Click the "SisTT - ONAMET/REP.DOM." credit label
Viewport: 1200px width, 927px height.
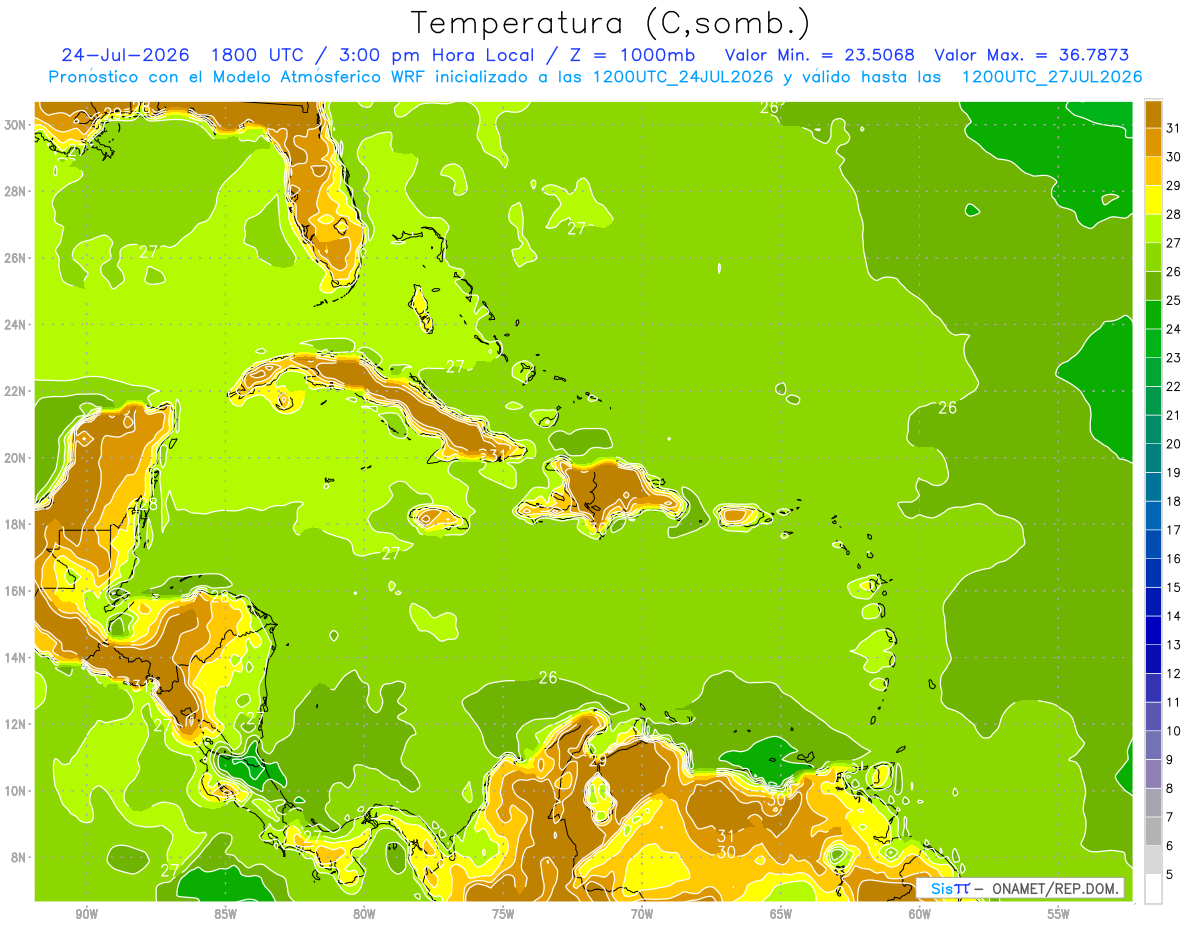pos(1020,888)
